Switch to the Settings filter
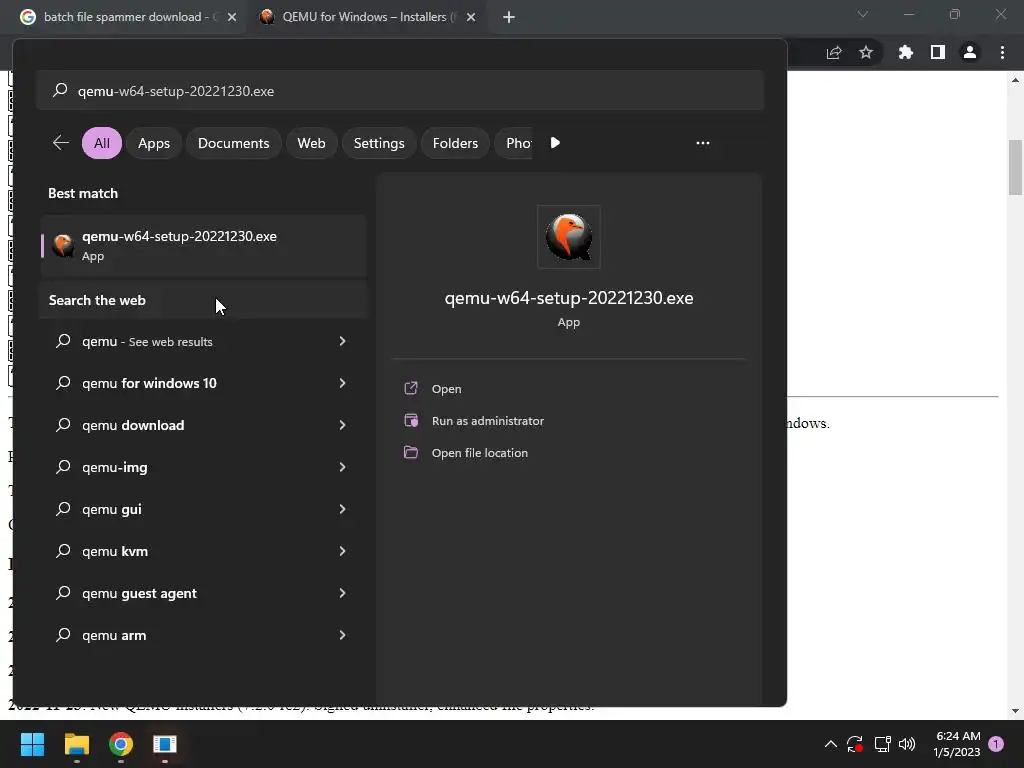 (x=379, y=143)
